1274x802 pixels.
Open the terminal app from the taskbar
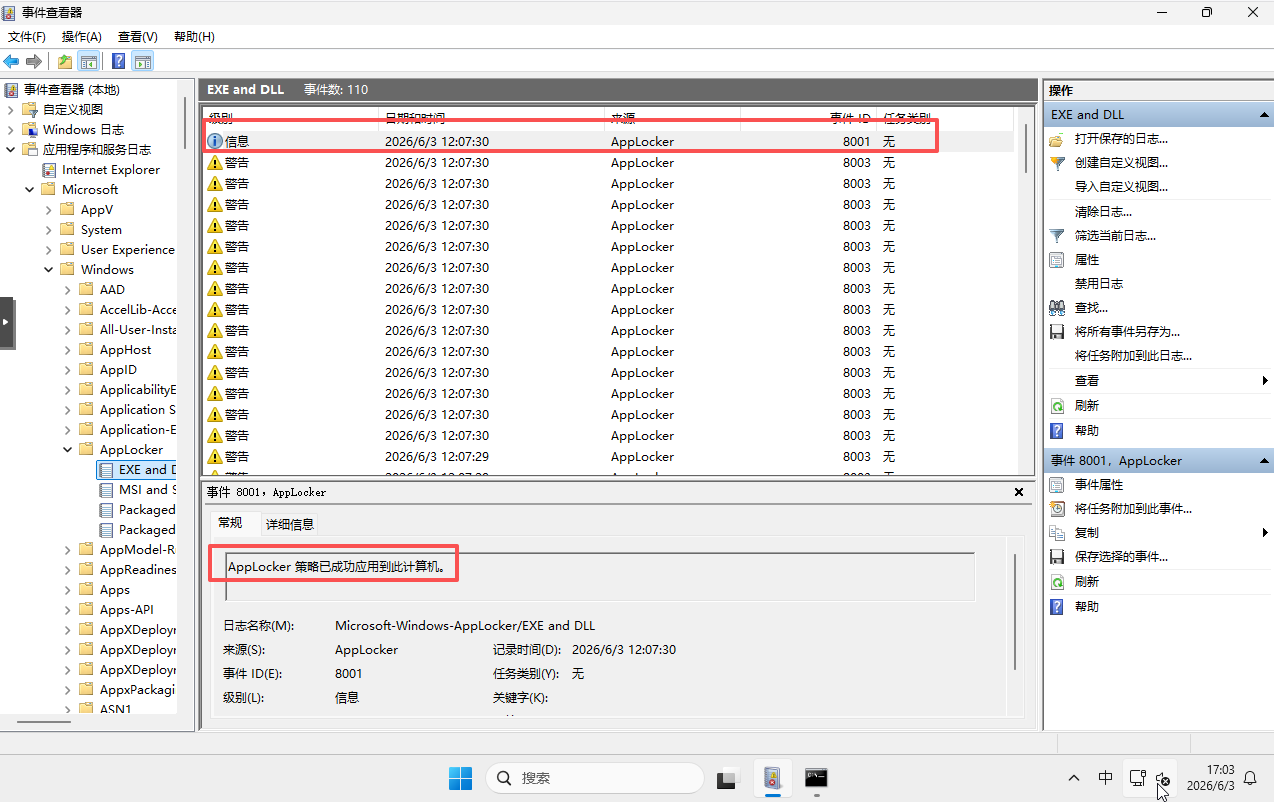(x=816, y=778)
